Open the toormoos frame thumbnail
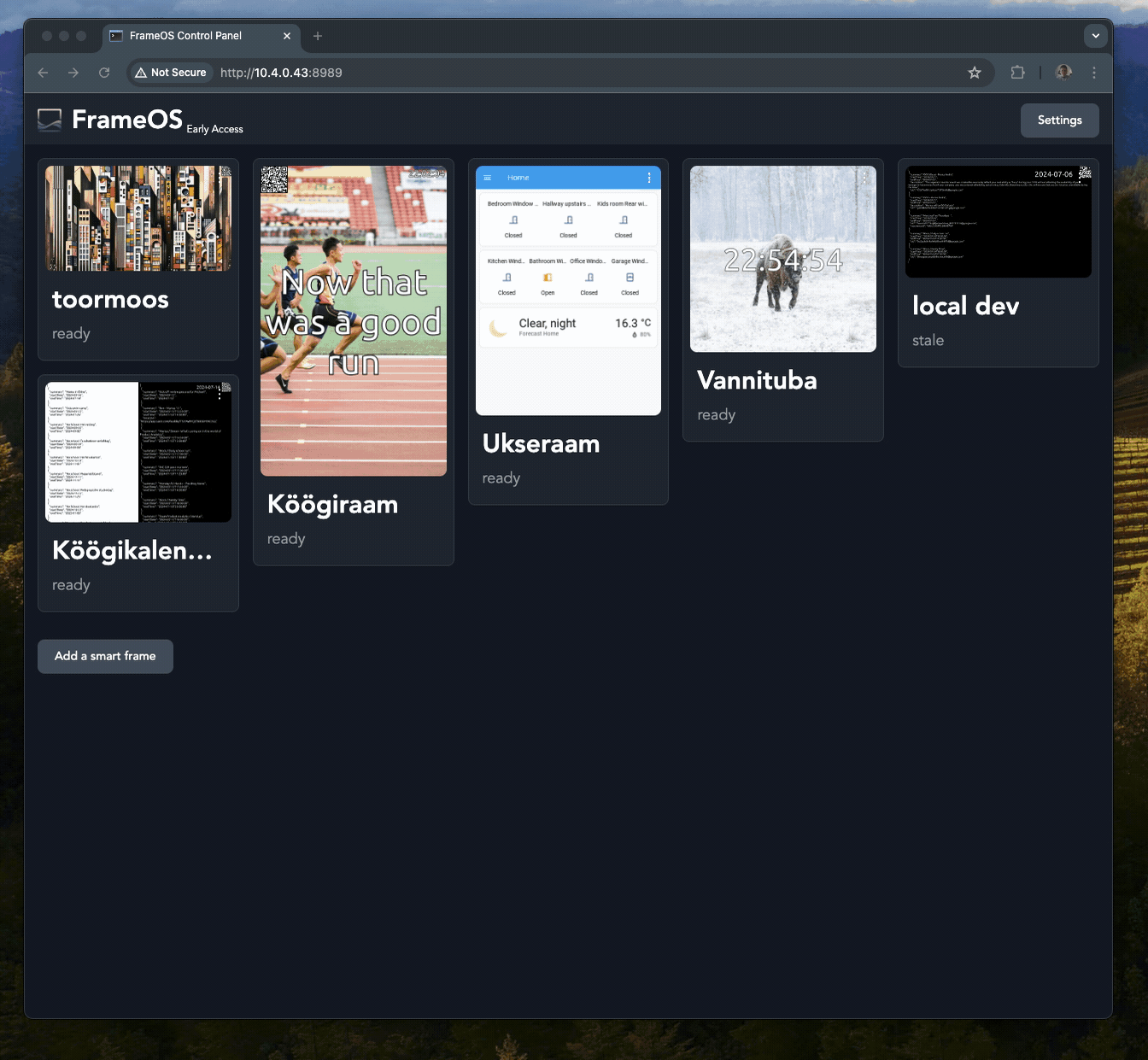 [x=138, y=219]
